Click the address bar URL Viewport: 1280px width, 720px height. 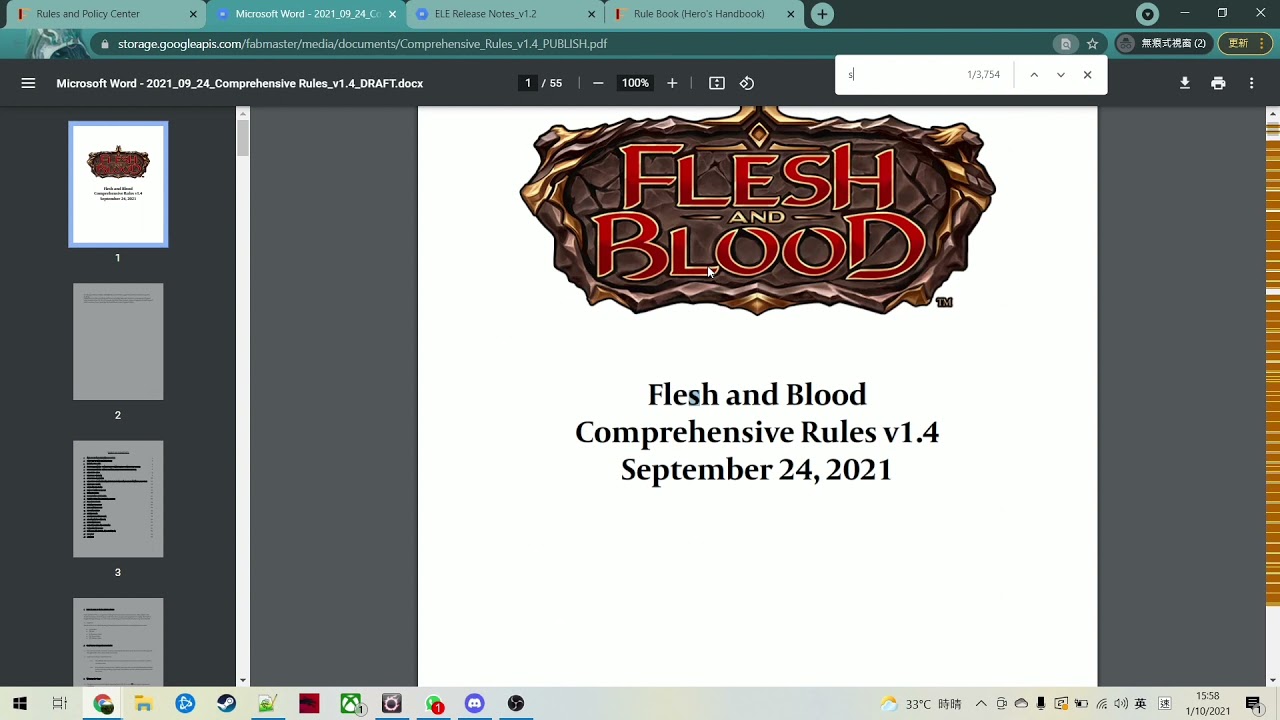(362, 44)
